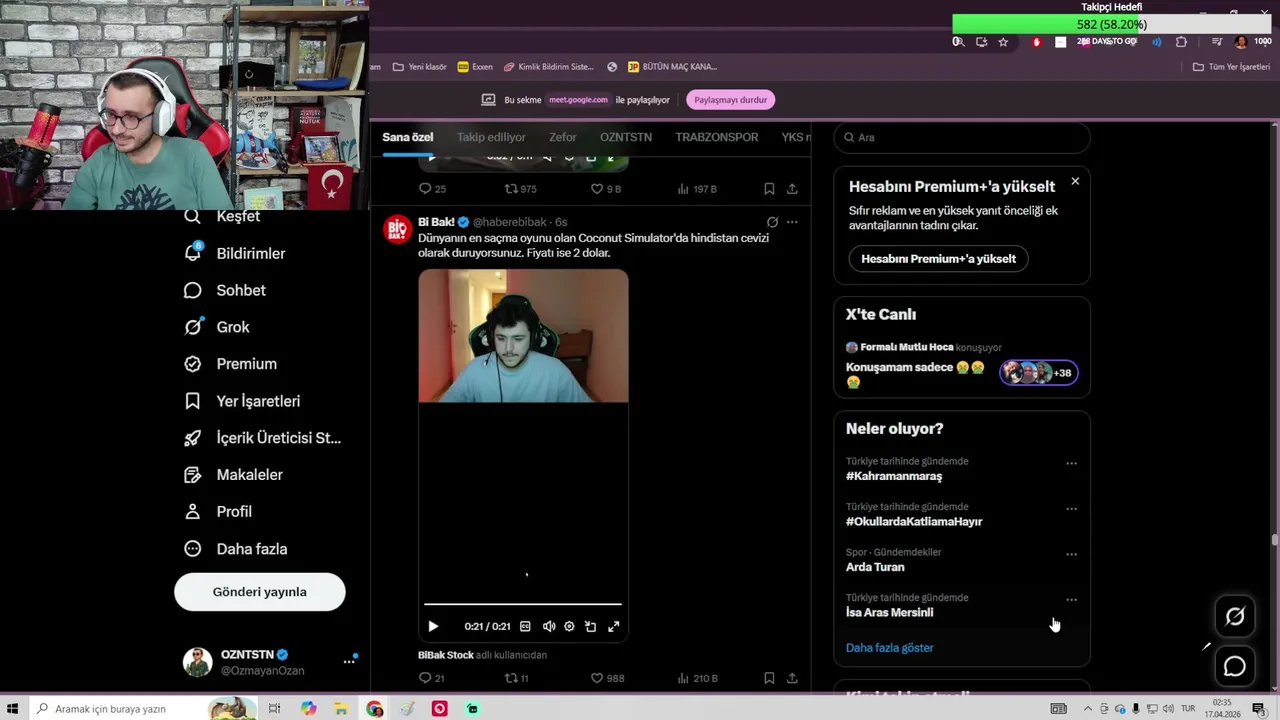1280x720 pixels.
Task: Play the Coconut Simulator video
Action: click(x=433, y=626)
